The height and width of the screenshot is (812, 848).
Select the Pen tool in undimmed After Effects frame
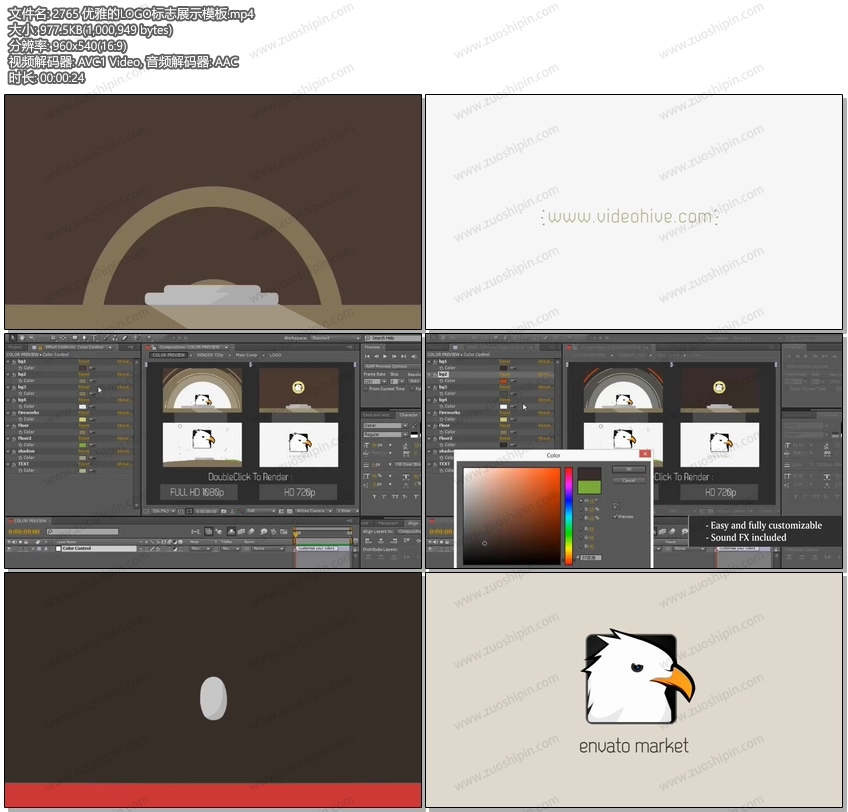[x=84, y=338]
